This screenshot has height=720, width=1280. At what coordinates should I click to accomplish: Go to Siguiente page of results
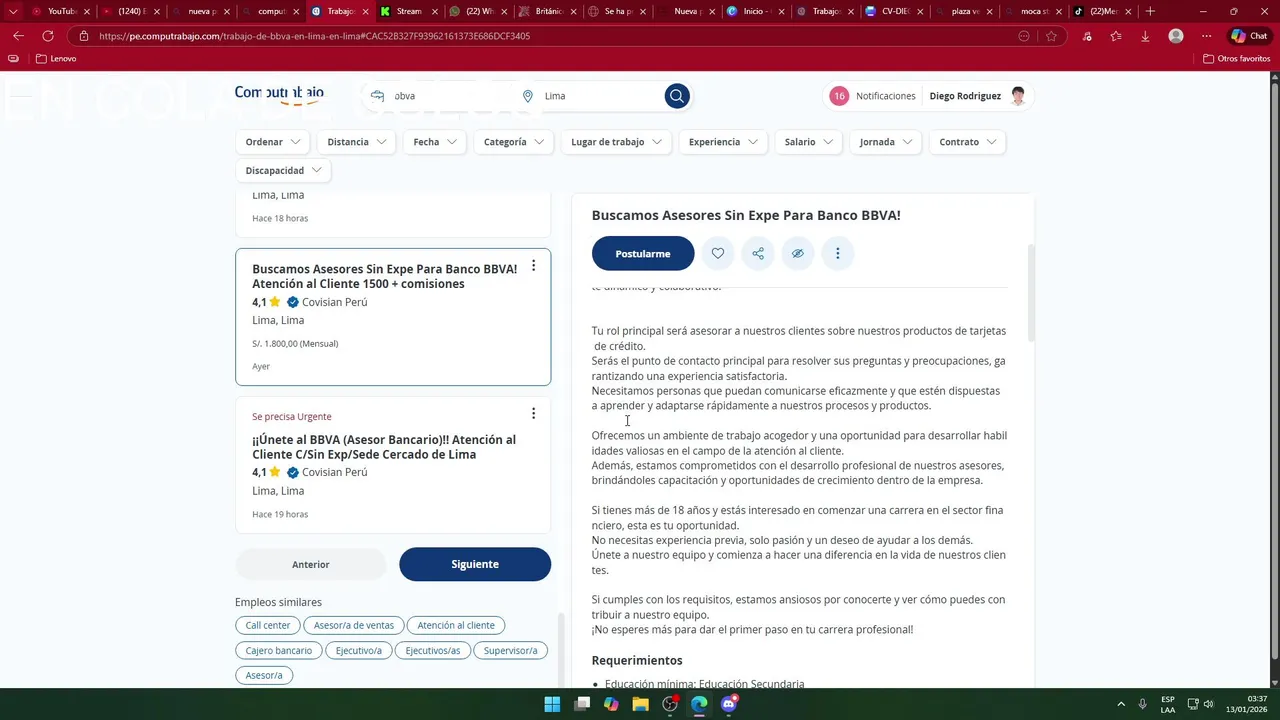(475, 564)
